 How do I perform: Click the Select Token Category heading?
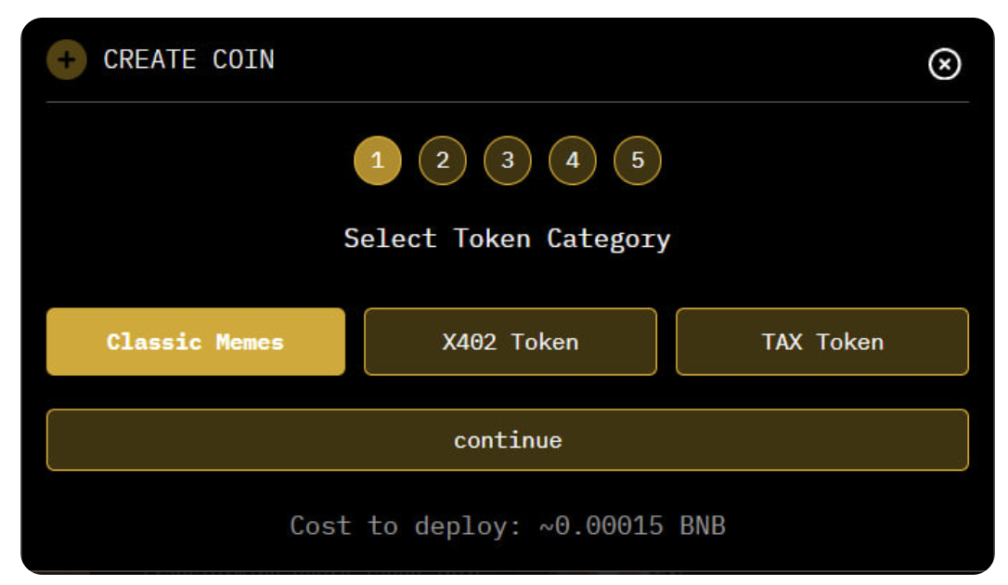(508, 238)
